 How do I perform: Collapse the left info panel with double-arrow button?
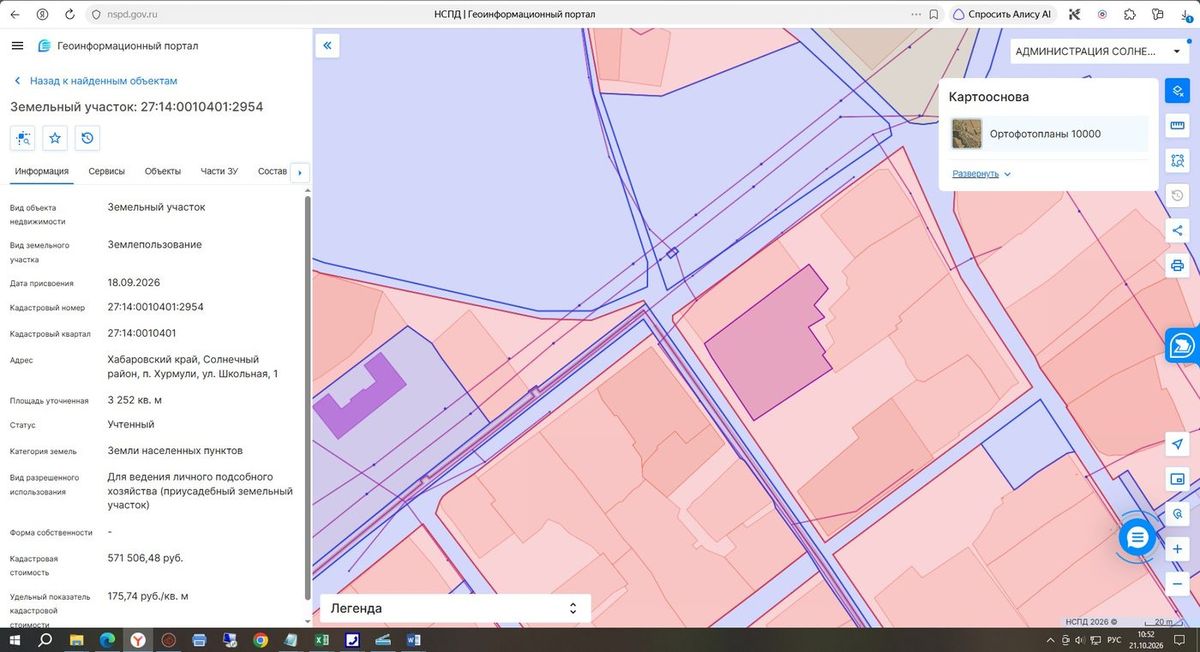(327, 46)
